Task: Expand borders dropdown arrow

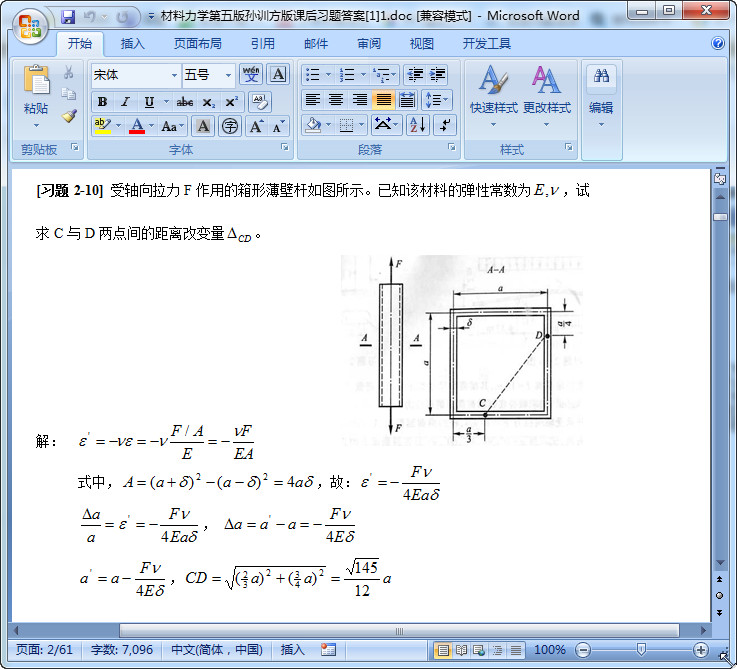Action: (x=361, y=125)
